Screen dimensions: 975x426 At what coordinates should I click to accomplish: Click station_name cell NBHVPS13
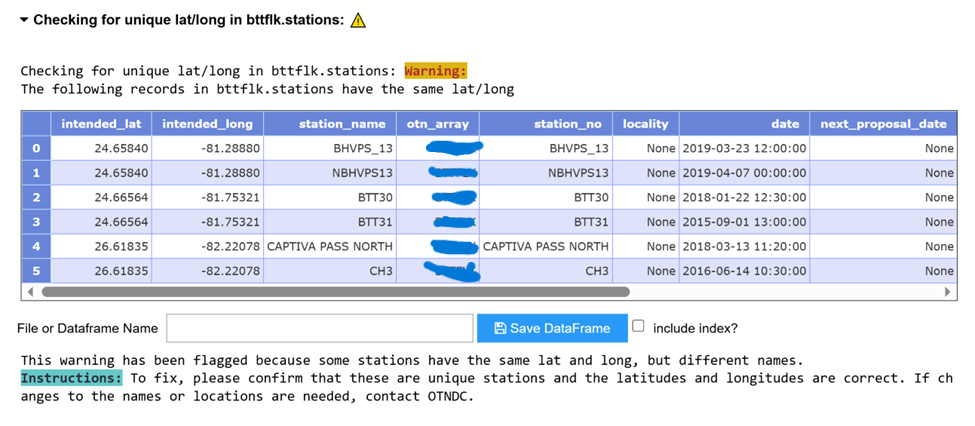coord(330,173)
